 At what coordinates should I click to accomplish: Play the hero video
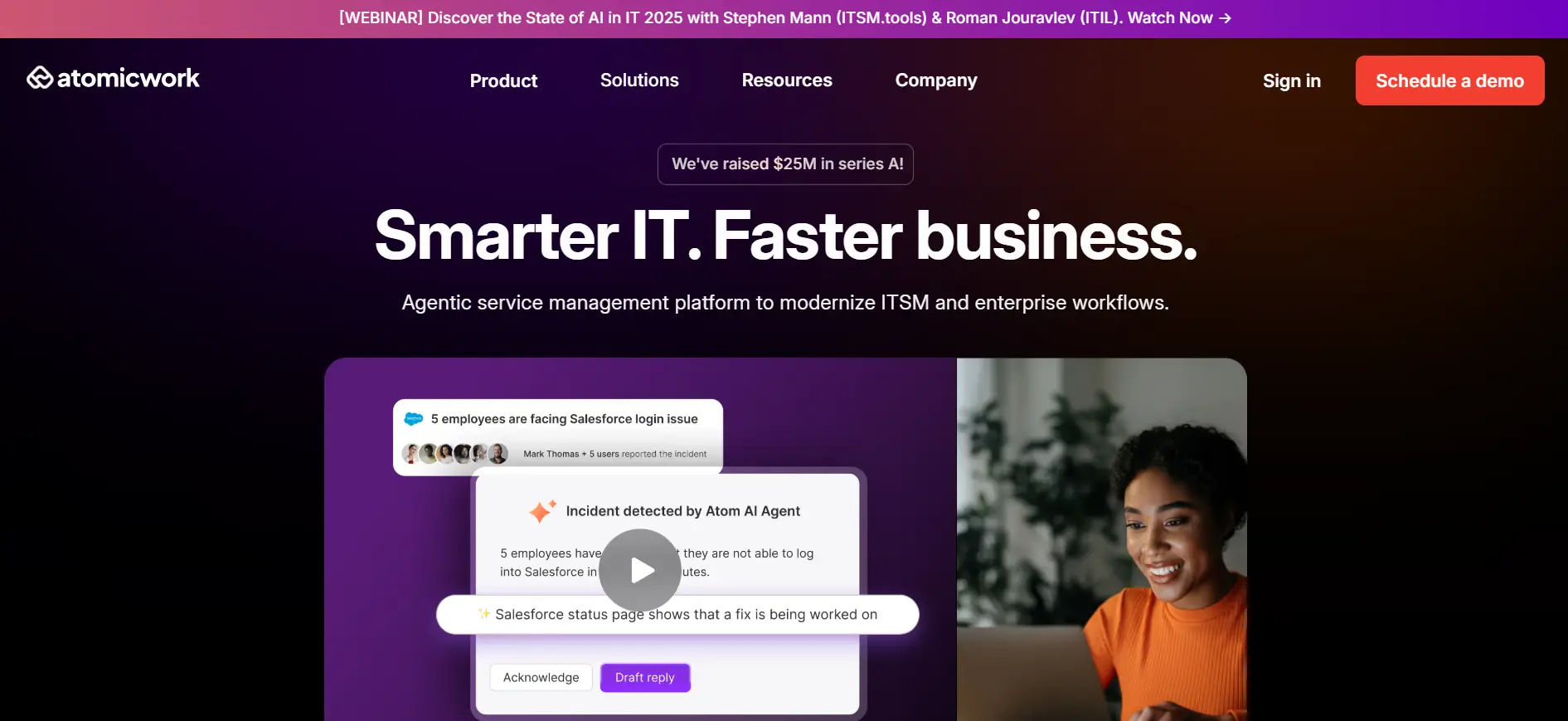640,570
